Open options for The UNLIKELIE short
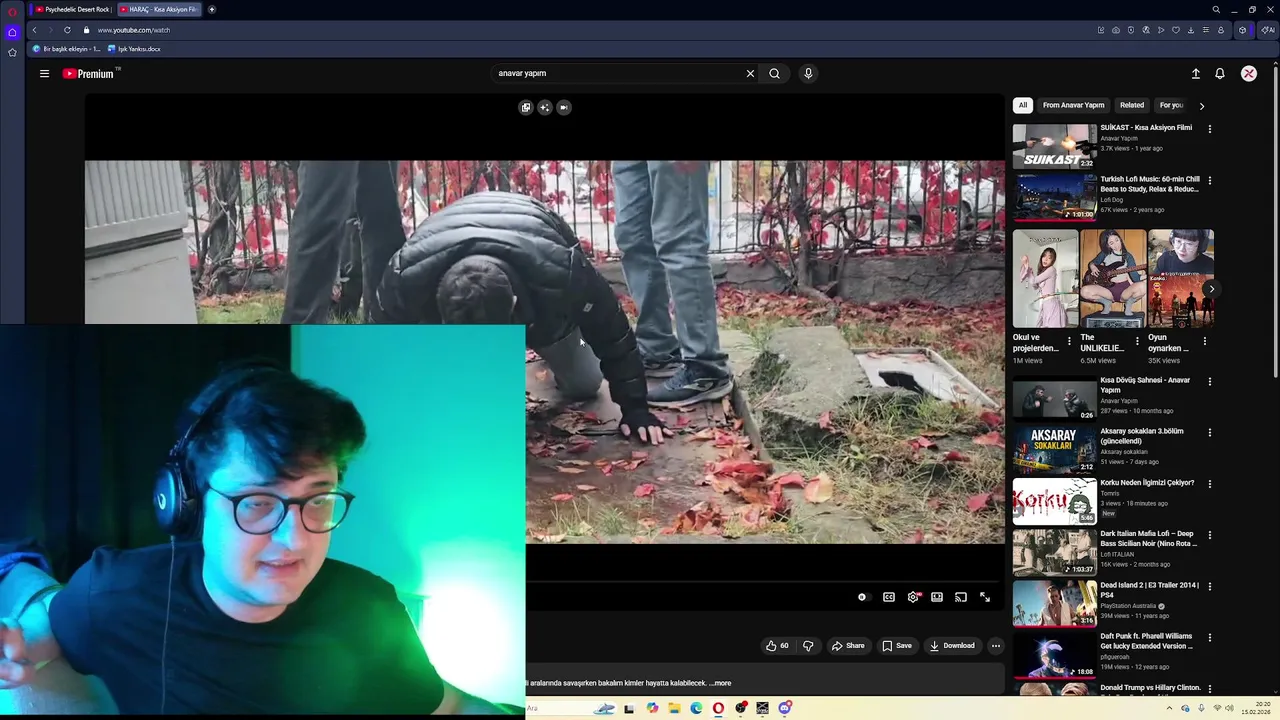Image resolution: width=1280 pixels, height=720 pixels. pyautogui.click(x=1137, y=341)
